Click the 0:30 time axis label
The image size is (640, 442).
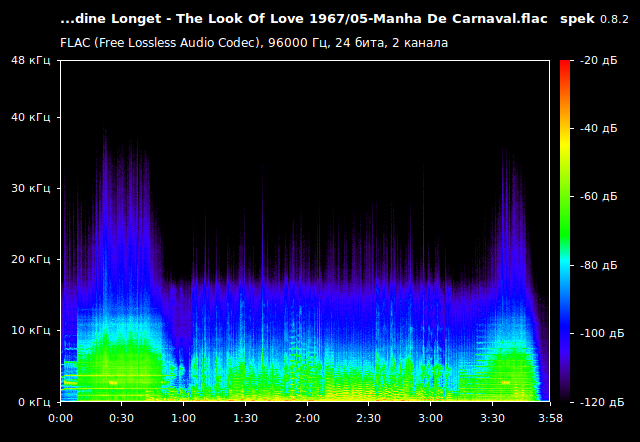[122, 418]
